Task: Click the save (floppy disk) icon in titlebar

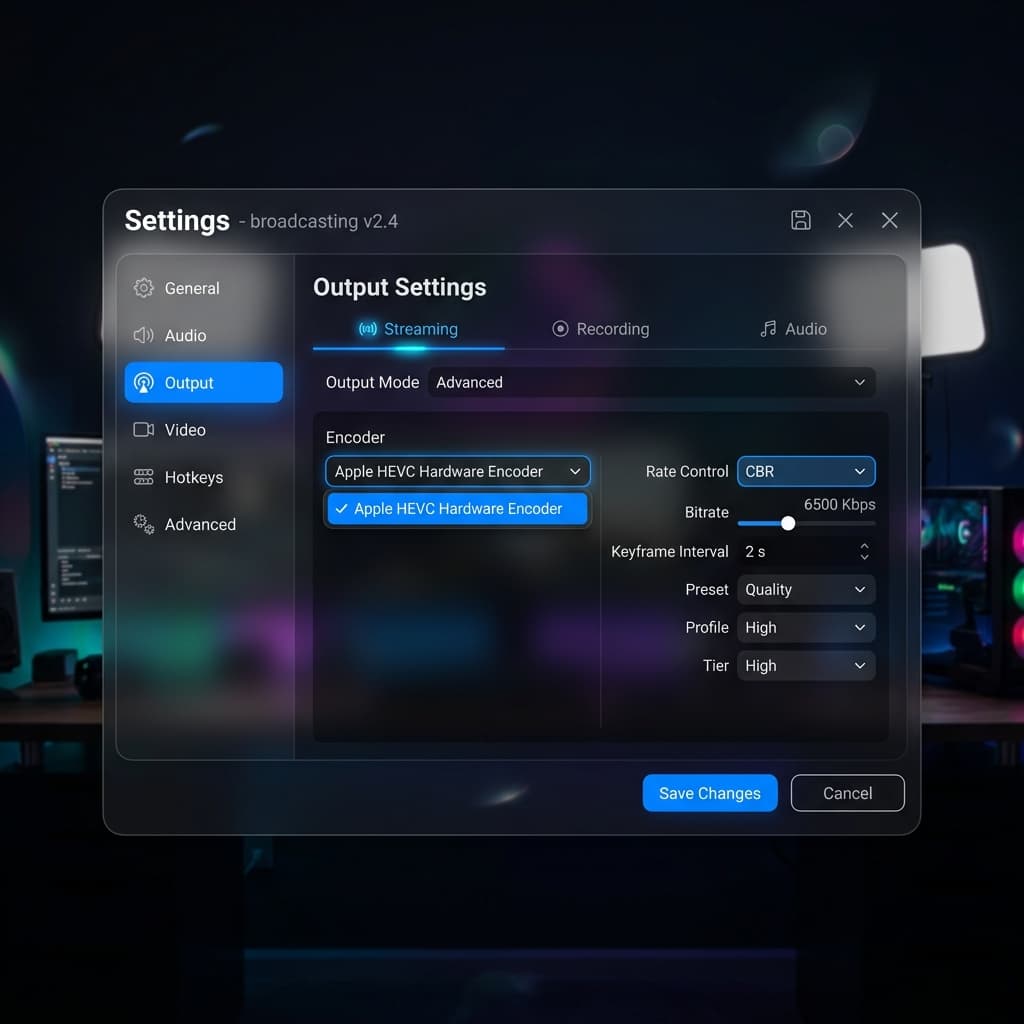Action: click(x=801, y=220)
